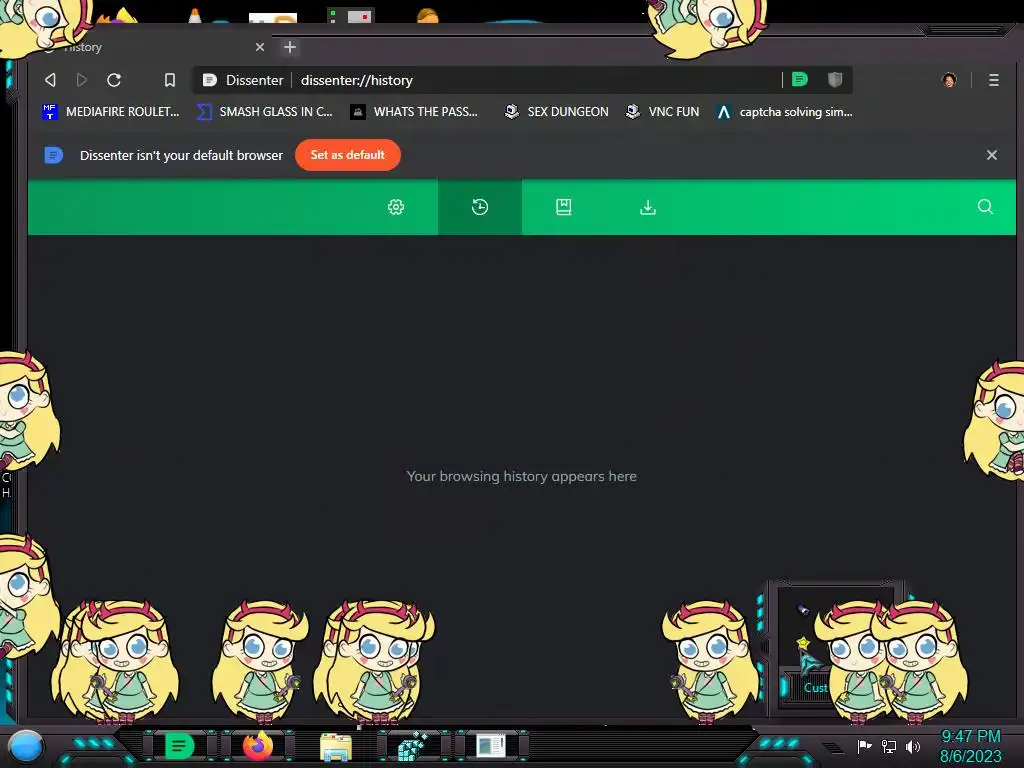Switch to Downloads tab in green bar

tap(648, 207)
